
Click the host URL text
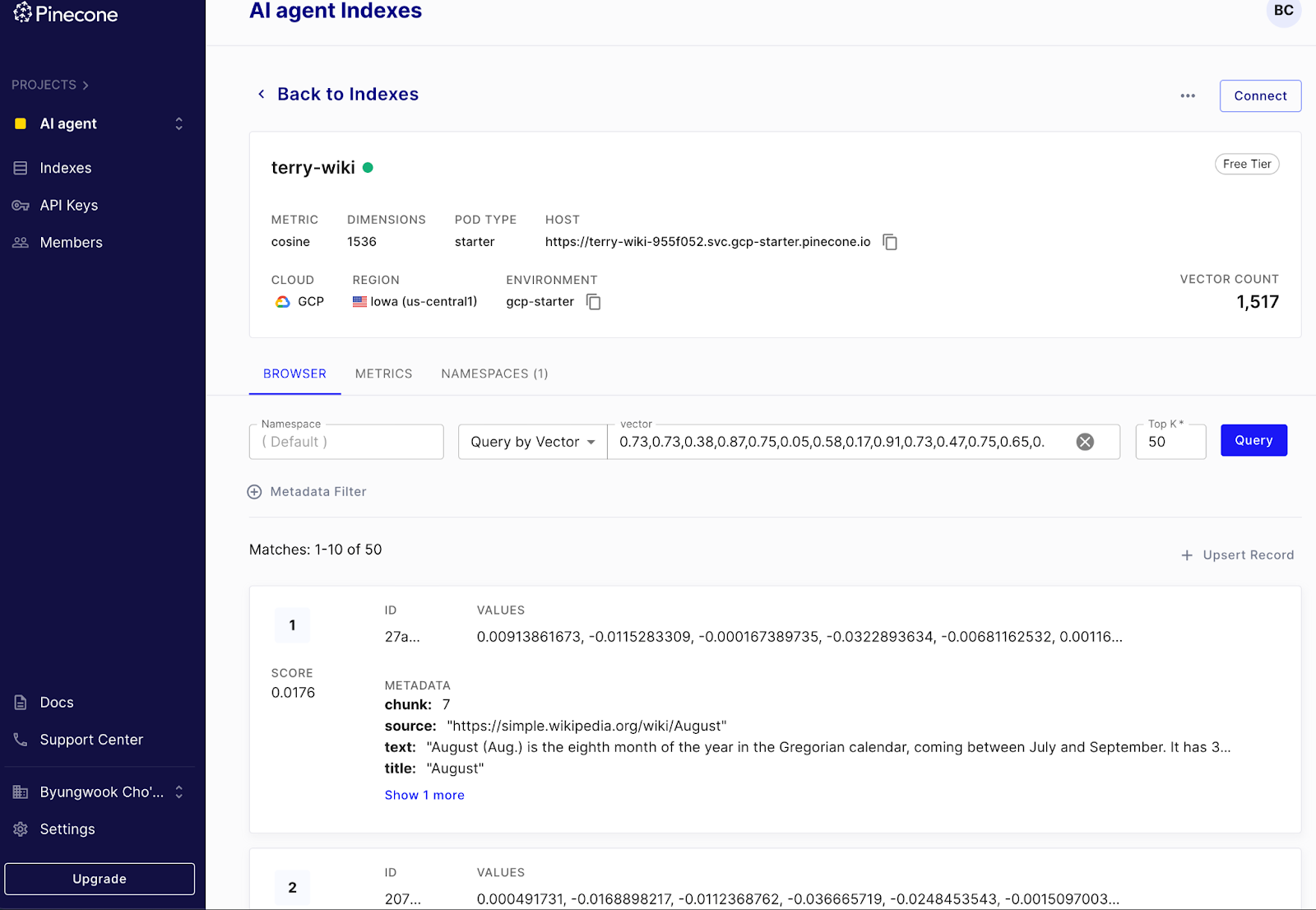coord(707,242)
